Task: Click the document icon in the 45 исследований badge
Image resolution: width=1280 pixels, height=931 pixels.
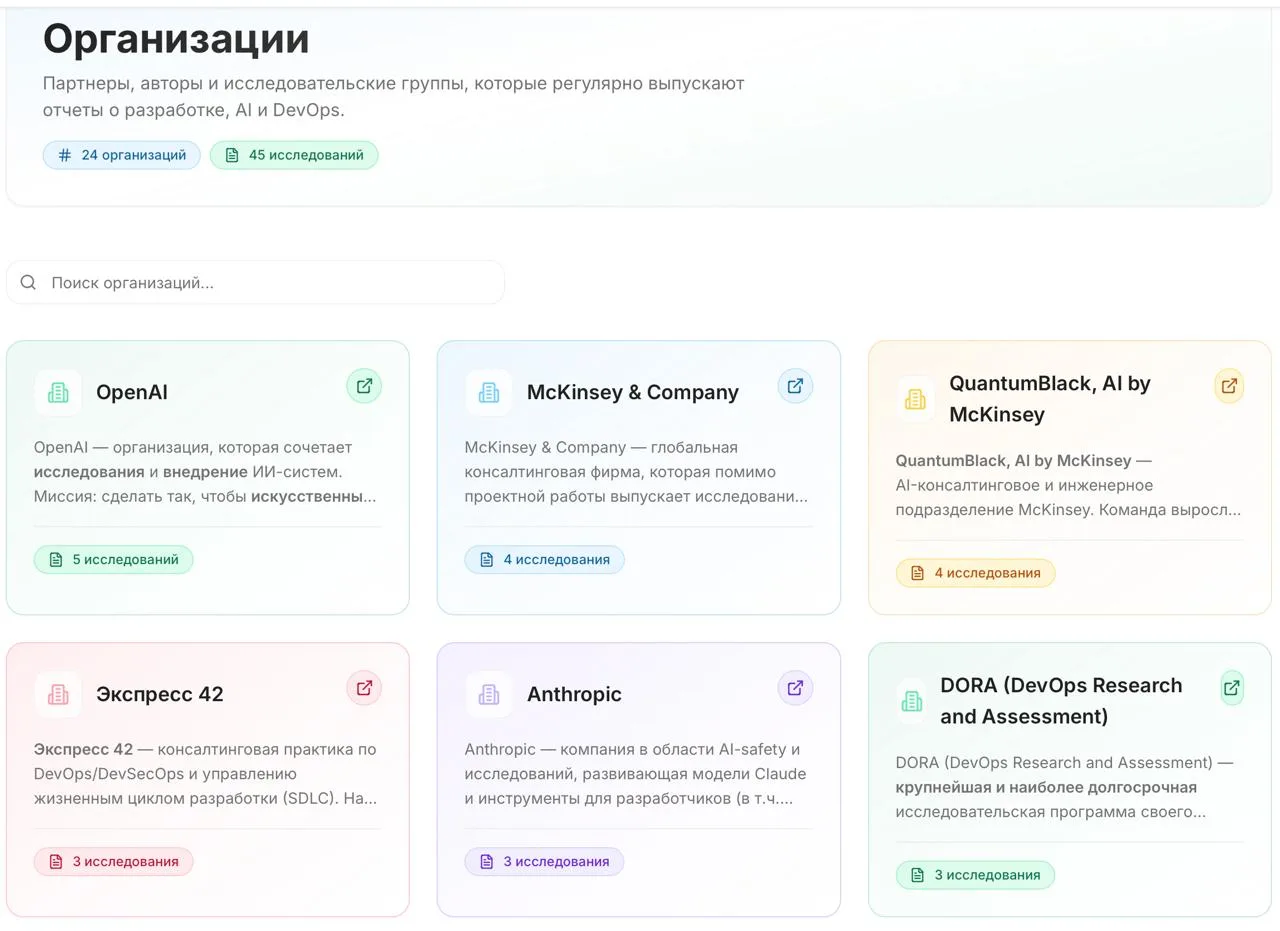Action: click(232, 155)
